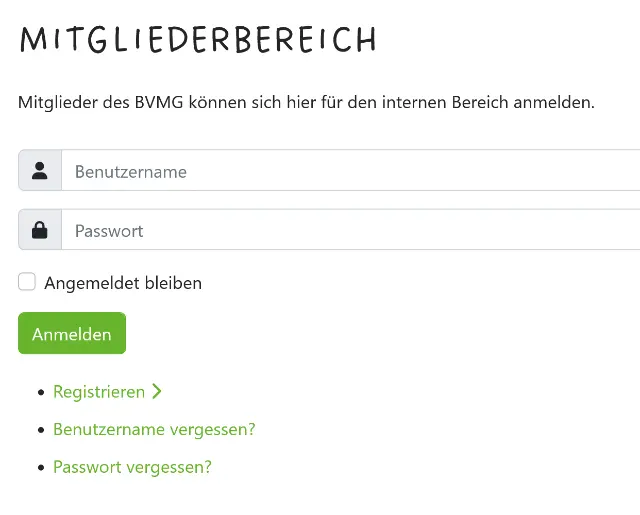Open the Benutzername vergessen? link
The width and height of the screenshot is (640, 515).
(x=154, y=429)
